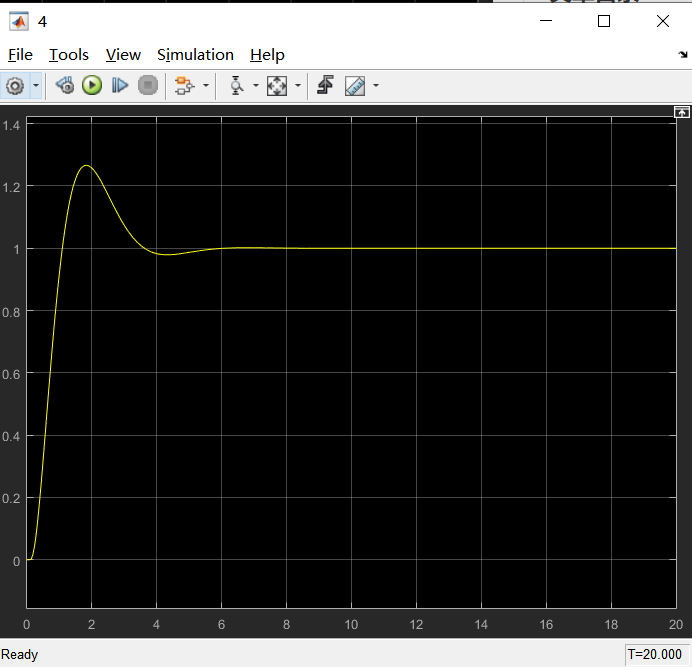Expand the measurements dropdown arrow

coord(376,86)
